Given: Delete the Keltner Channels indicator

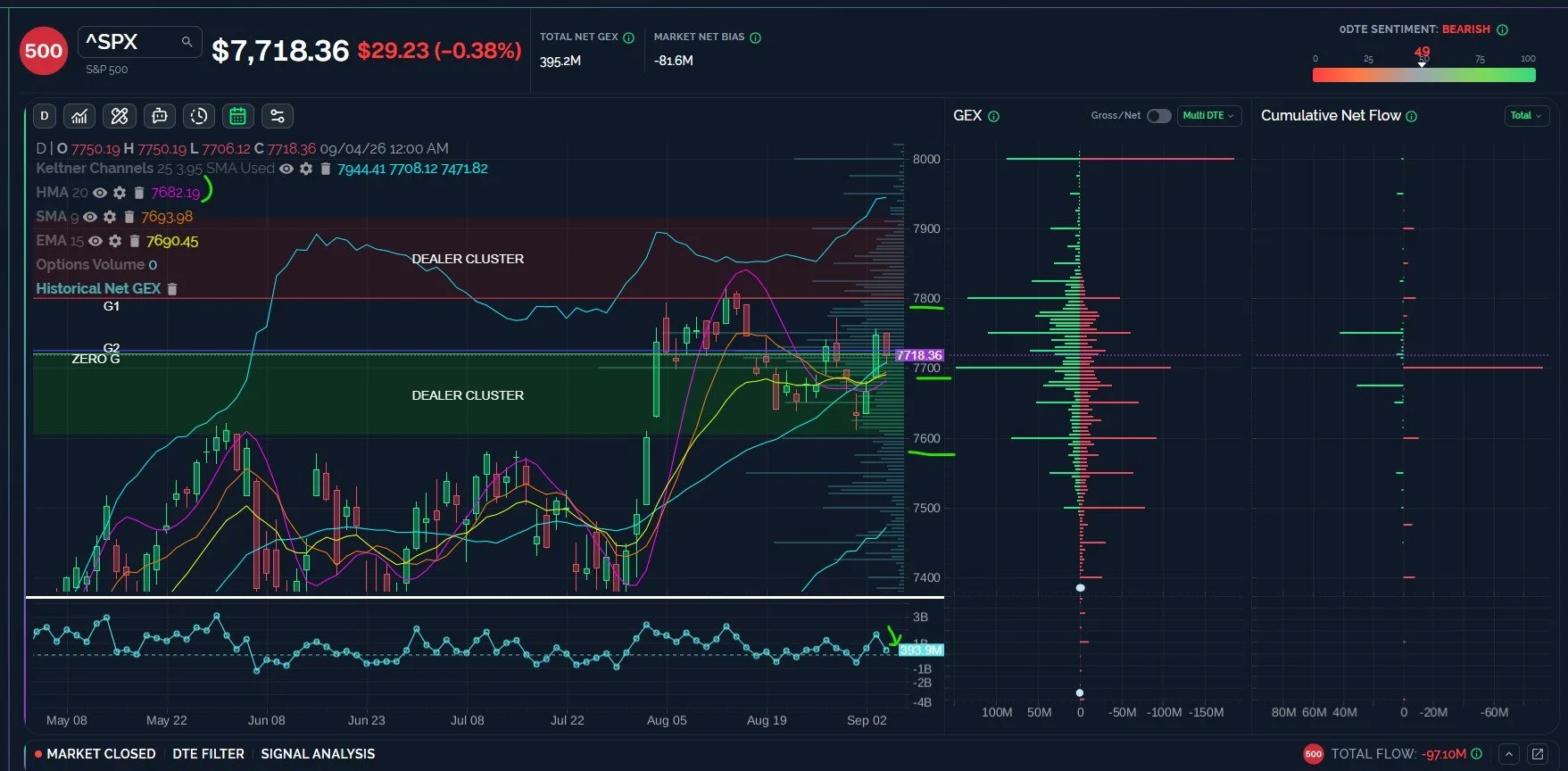Looking at the screenshot, I should point(326,169).
